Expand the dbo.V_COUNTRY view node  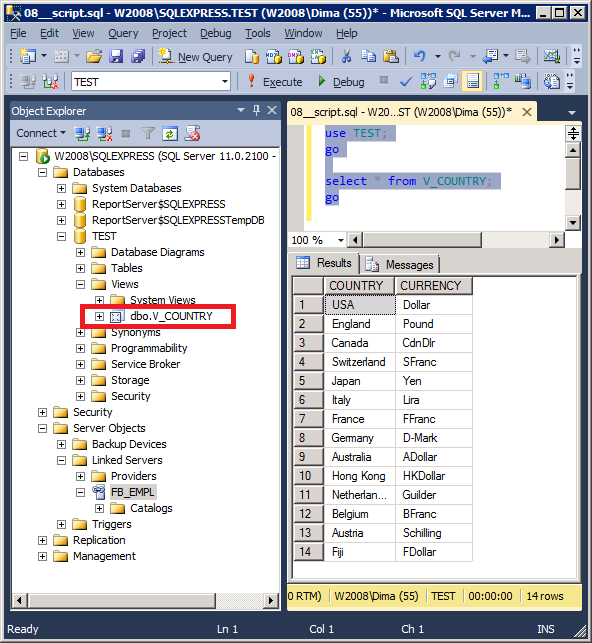pyautogui.click(x=100, y=316)
